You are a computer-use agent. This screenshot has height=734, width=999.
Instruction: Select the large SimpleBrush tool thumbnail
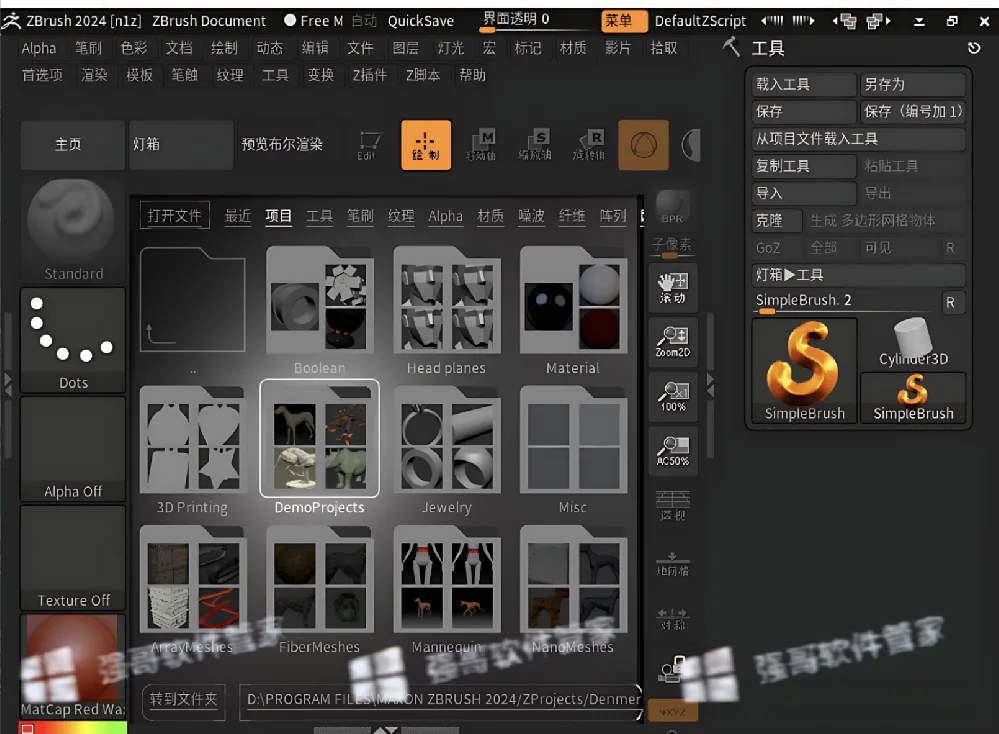(x=805, y=371)
